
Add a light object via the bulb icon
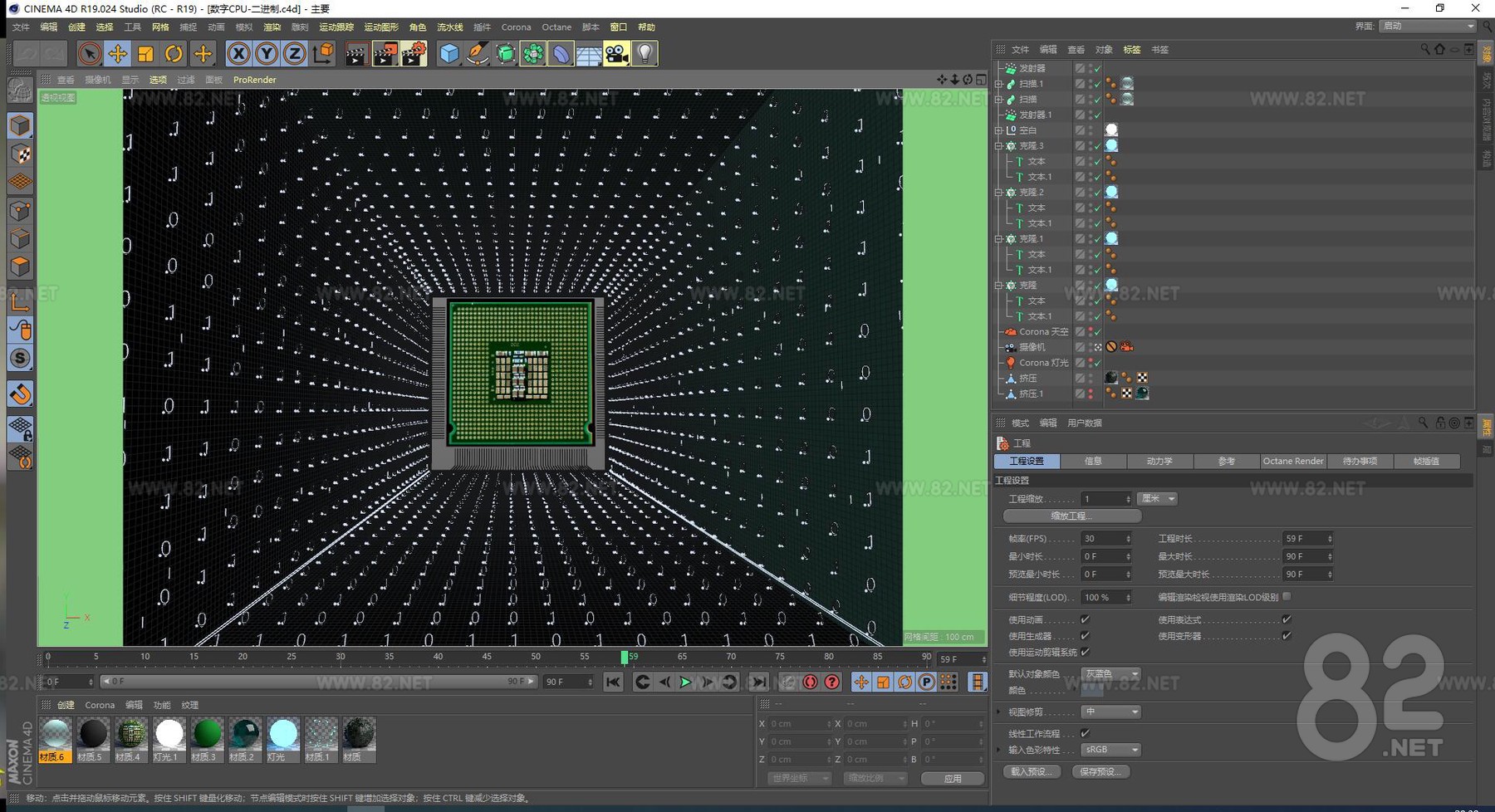645,54
